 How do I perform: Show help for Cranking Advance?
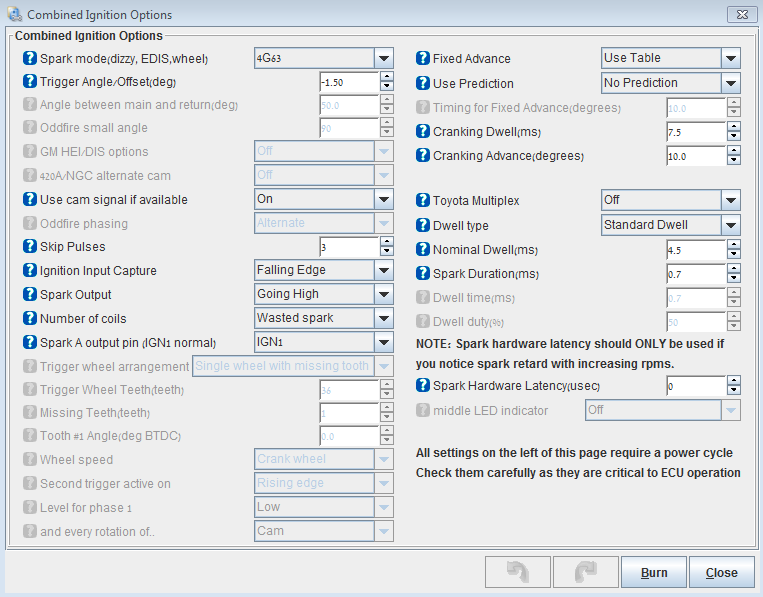(x=423, y=156)
